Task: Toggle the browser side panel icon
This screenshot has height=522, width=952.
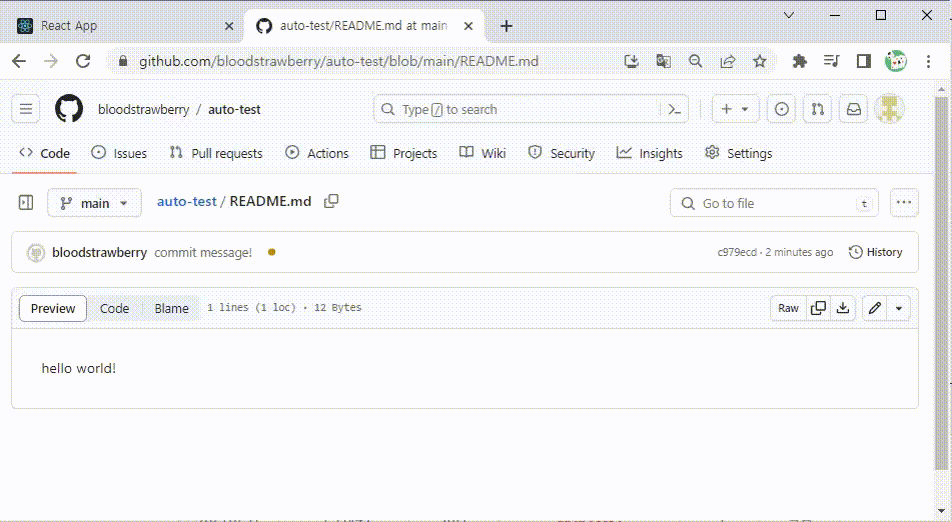Action: (863, 61)
